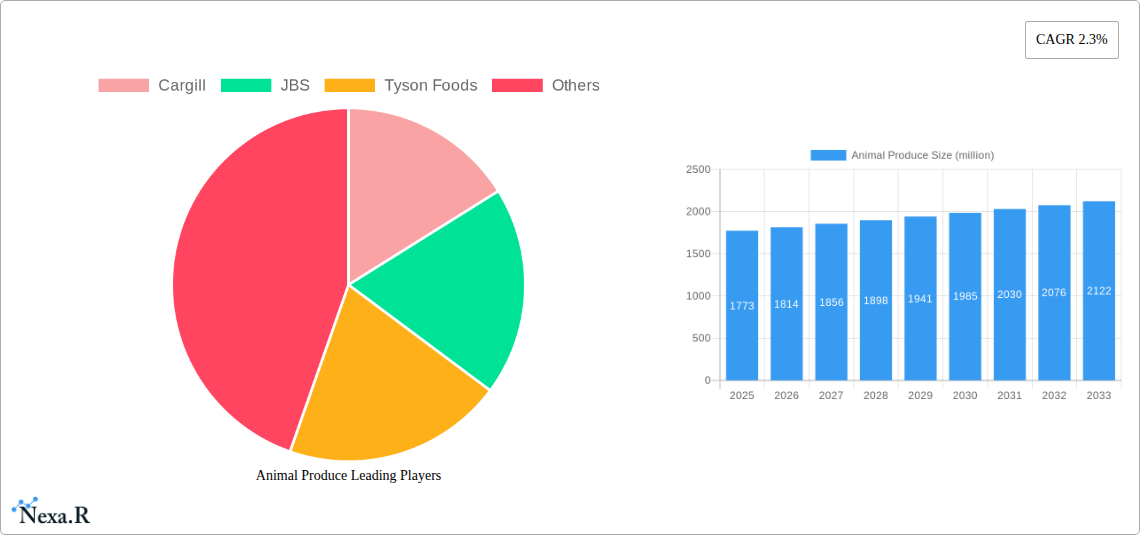This screenshot has height=535, width=1140.
Task: Click the Animal Produce Leading Players caption
Action: pos(349,475)
